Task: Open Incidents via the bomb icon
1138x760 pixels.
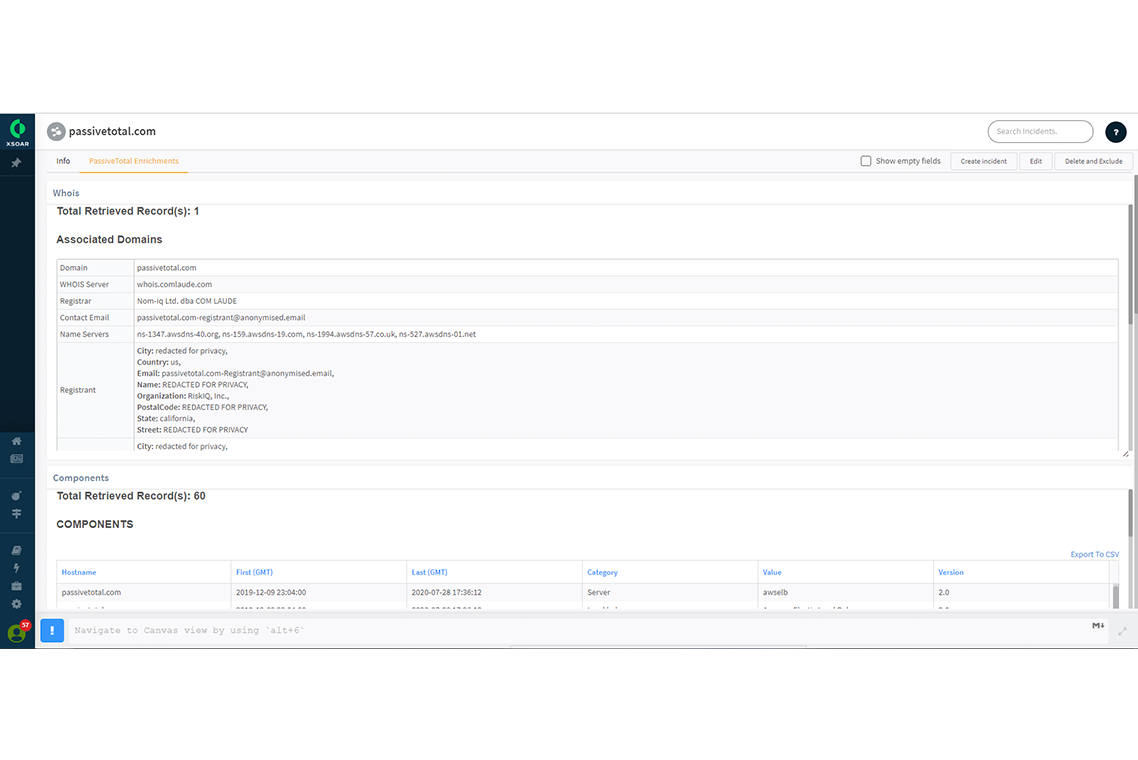Action: coord(17,496)
